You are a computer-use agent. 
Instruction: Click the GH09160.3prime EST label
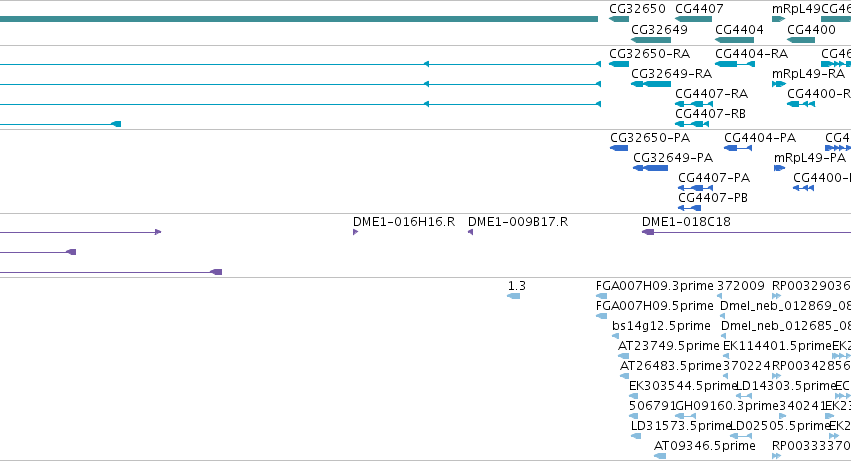tap(727, 406)
